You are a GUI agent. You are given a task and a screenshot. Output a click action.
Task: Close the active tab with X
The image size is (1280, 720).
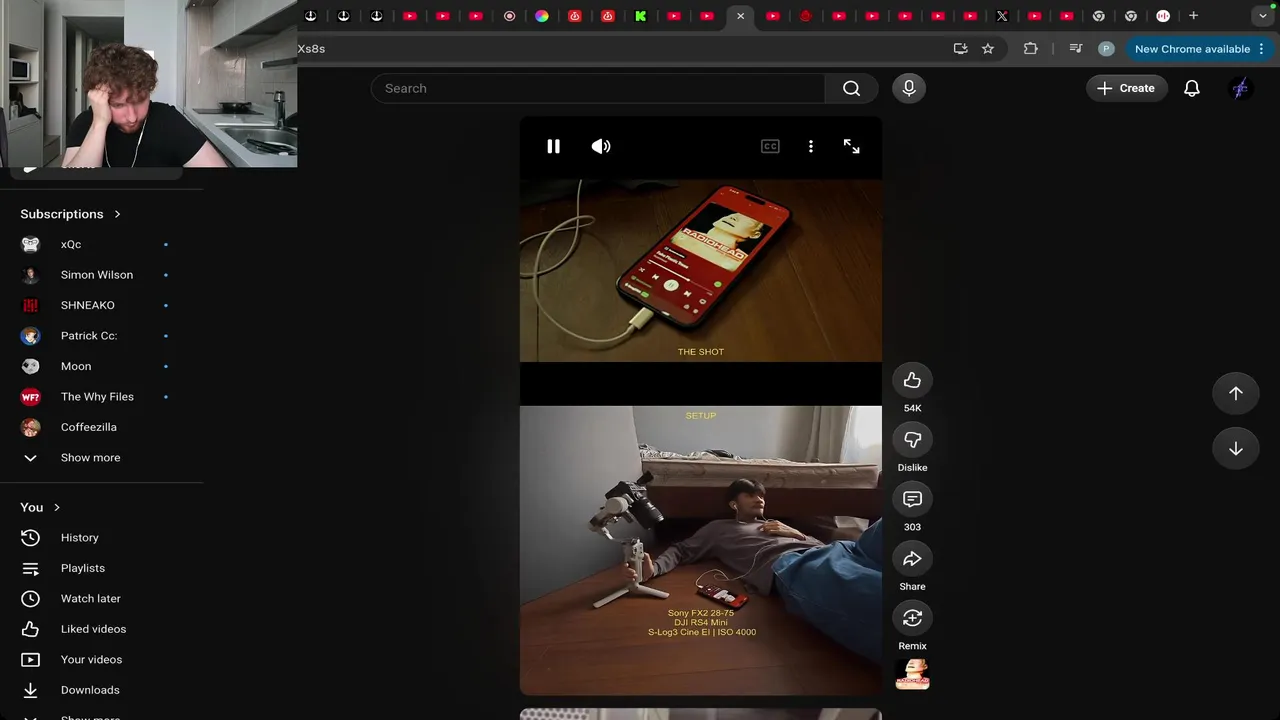[740, 16]
